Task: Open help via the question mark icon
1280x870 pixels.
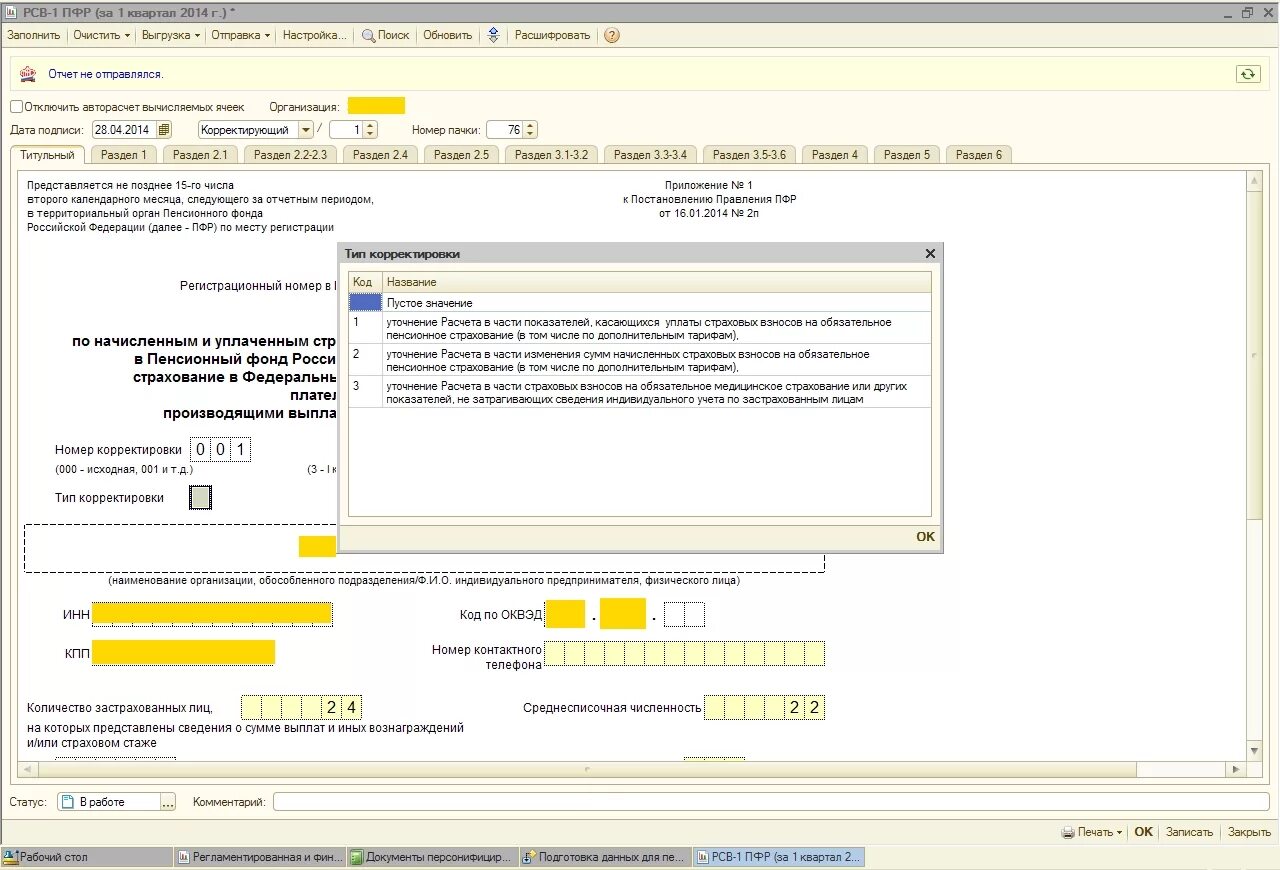Action: click(612, 35)
